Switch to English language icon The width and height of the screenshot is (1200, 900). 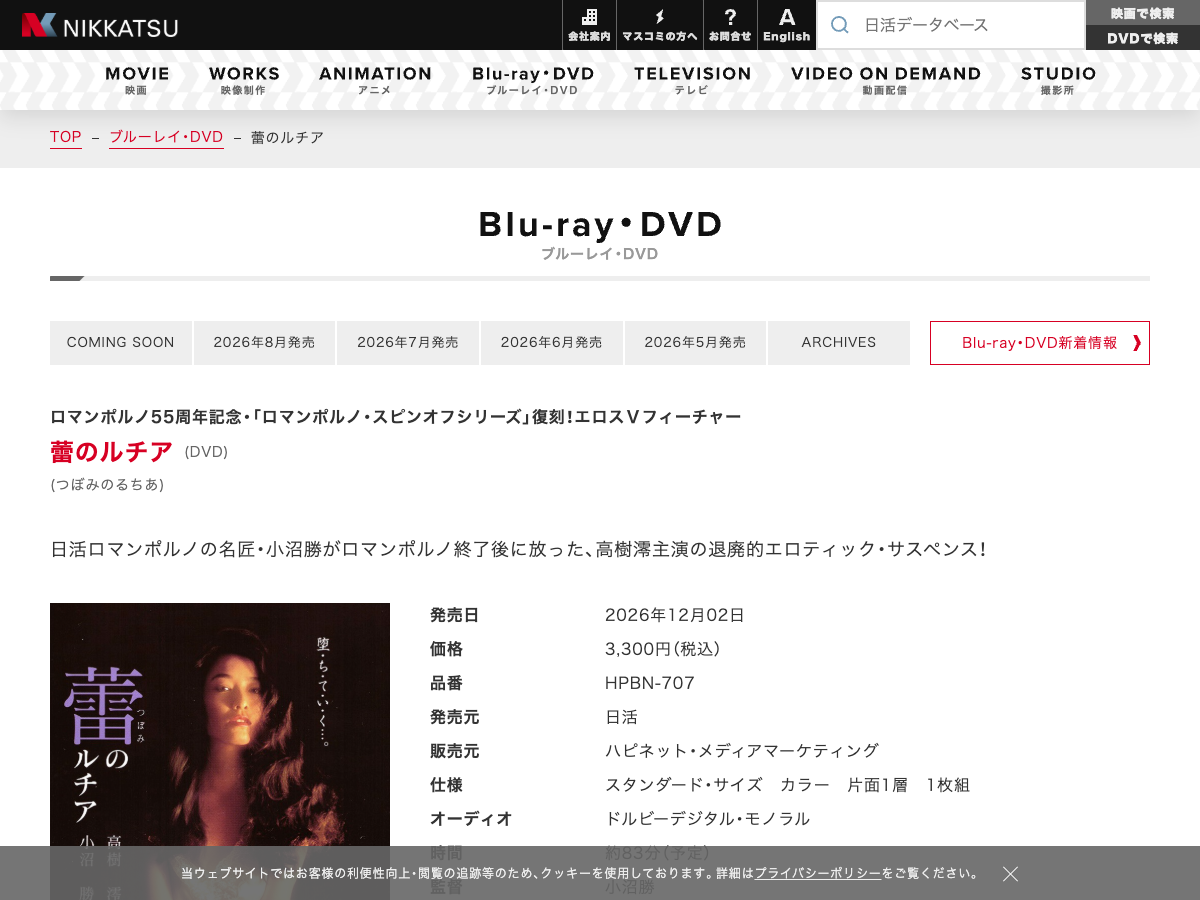coord(787,25)
